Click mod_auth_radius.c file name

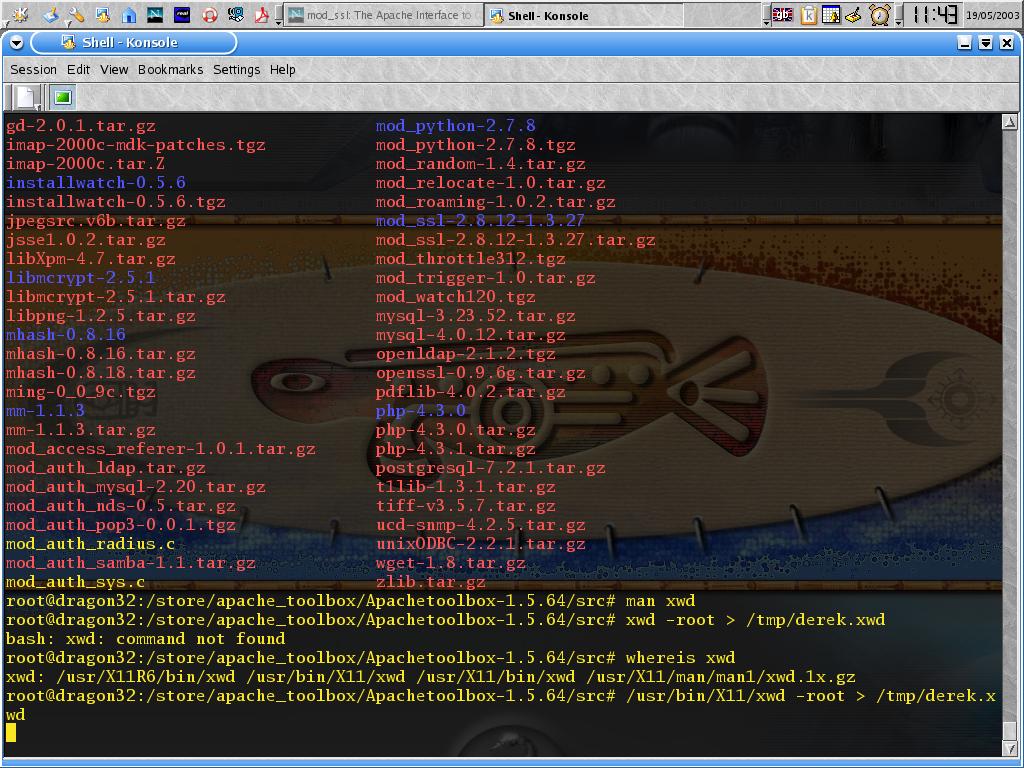[90, 544]
